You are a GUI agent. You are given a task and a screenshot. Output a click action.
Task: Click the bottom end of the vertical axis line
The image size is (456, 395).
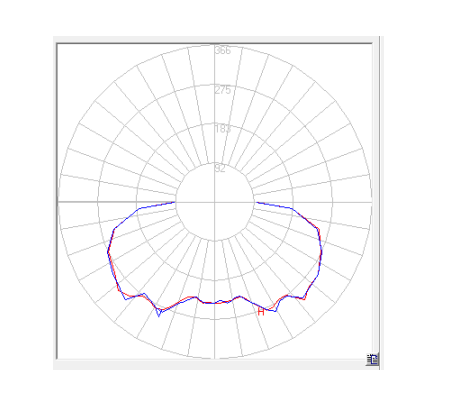tap(215, 357)
